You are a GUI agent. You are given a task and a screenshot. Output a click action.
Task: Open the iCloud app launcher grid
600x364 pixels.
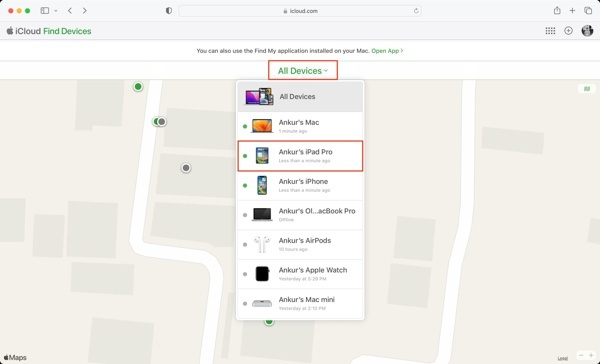coord(550,31)
